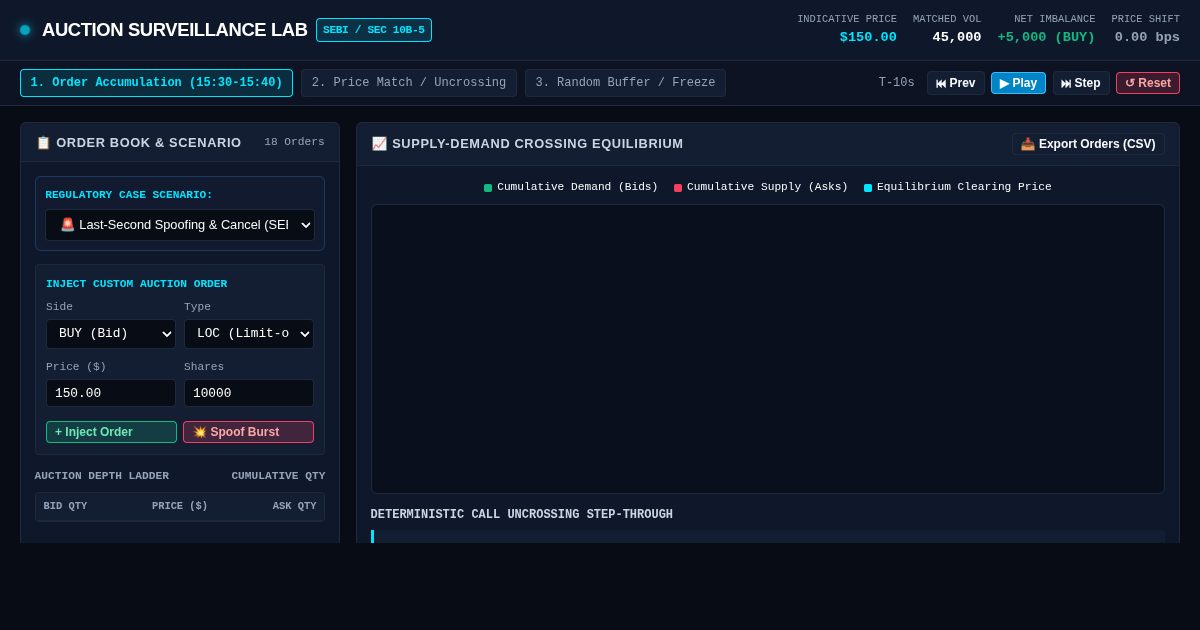Trigger the Spoof Burst button
This screenshot has height=630, width=1200.
click(248, 432)
